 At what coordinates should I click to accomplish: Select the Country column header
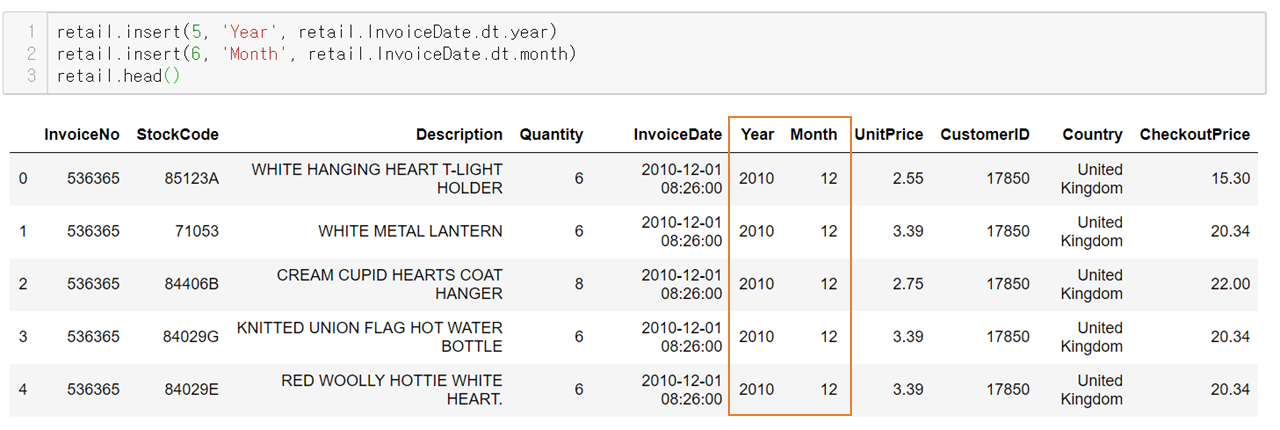tap(1092, 134)
